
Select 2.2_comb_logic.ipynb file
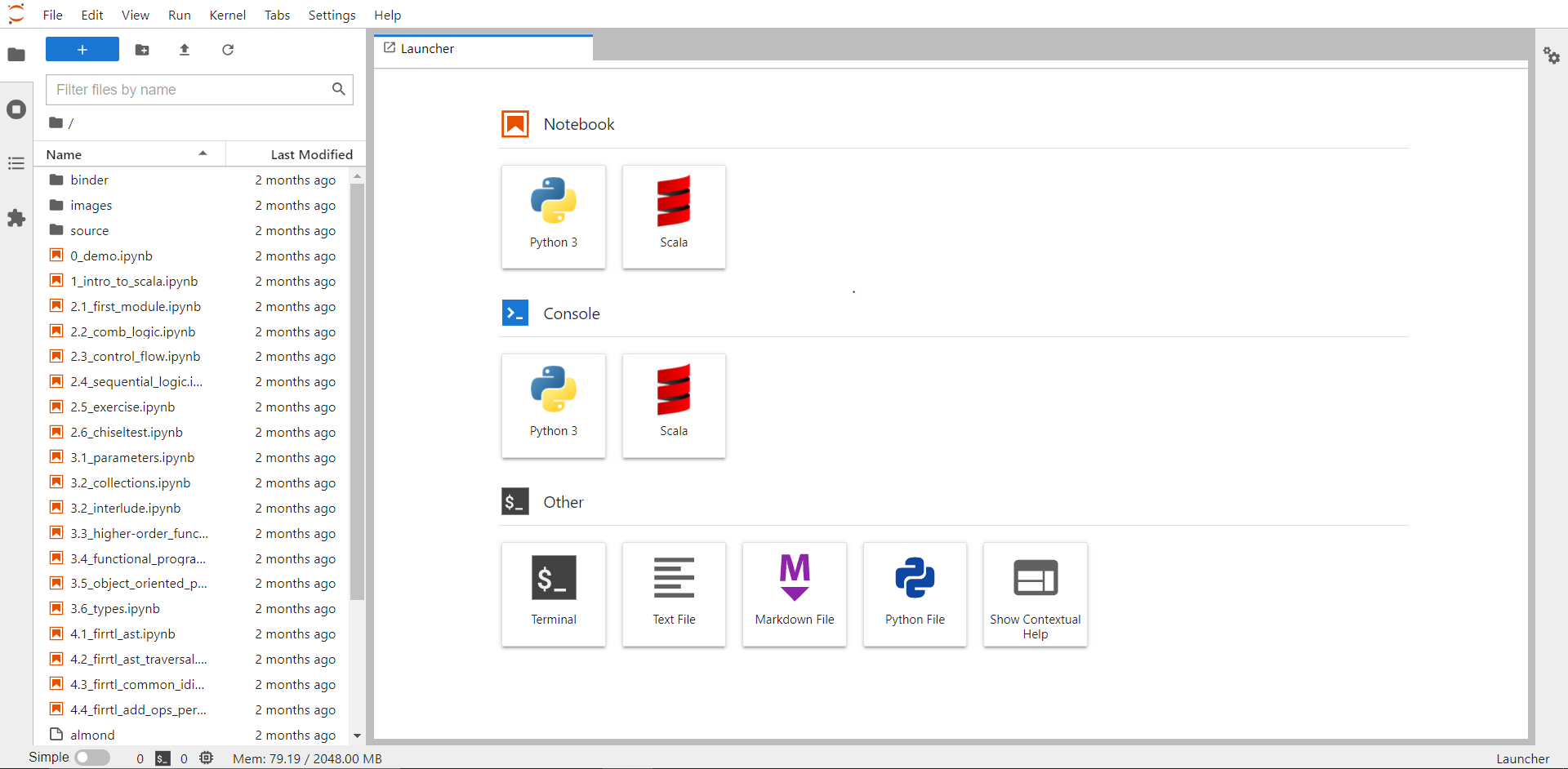click(x=192, y=331)
